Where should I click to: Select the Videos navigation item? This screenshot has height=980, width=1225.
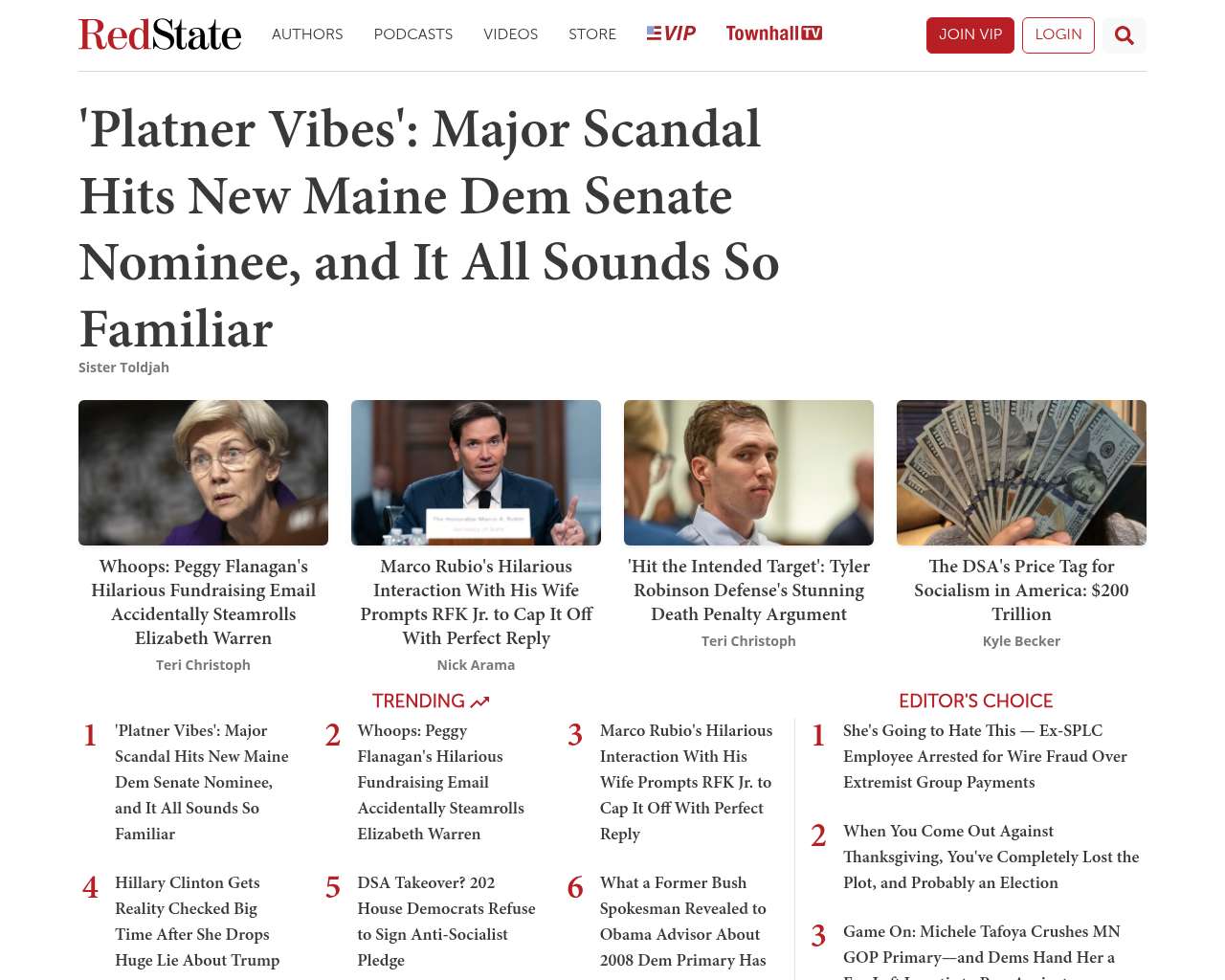tap(510, 34)
